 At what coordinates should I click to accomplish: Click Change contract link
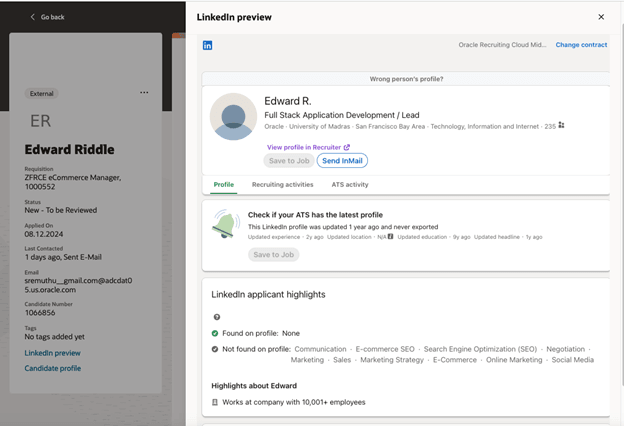point(581,45)
